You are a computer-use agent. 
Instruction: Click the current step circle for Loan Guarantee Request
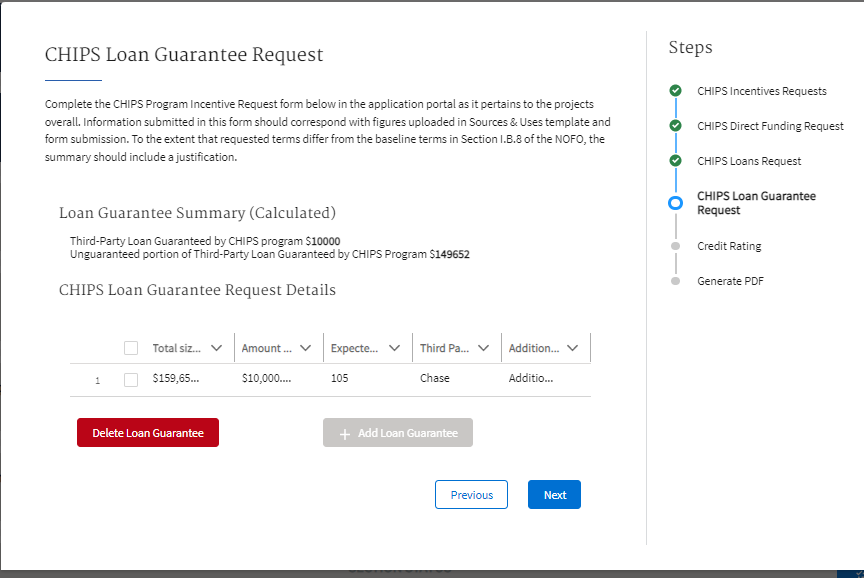coord(676,203)
